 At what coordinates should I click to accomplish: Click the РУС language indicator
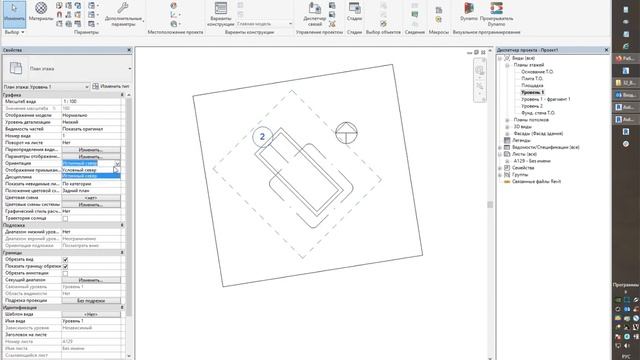click(626, 356)
